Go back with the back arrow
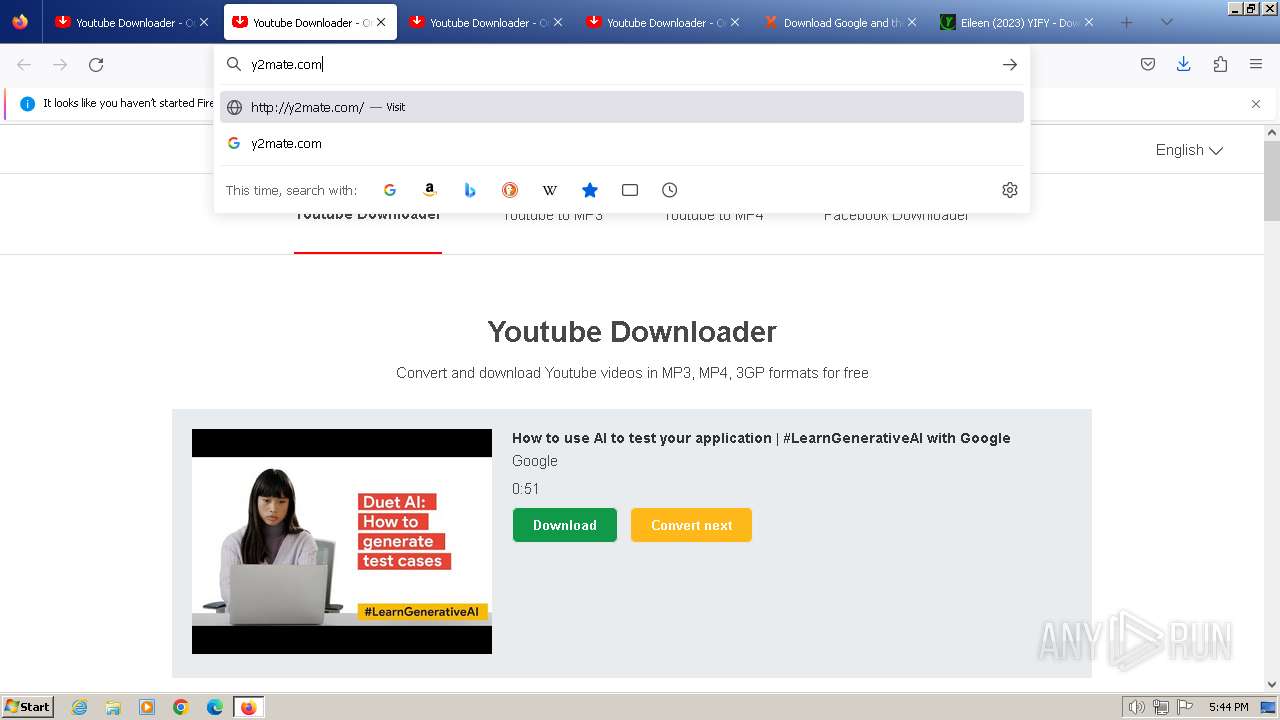This screenshot has height=720, width=1280. coord(24,65)
